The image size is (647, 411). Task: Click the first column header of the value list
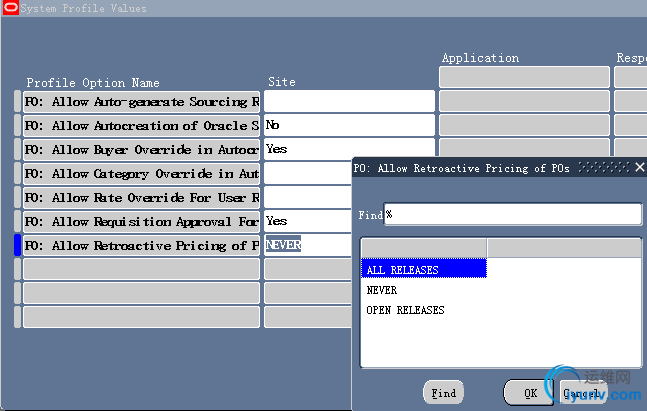(424, 248)
